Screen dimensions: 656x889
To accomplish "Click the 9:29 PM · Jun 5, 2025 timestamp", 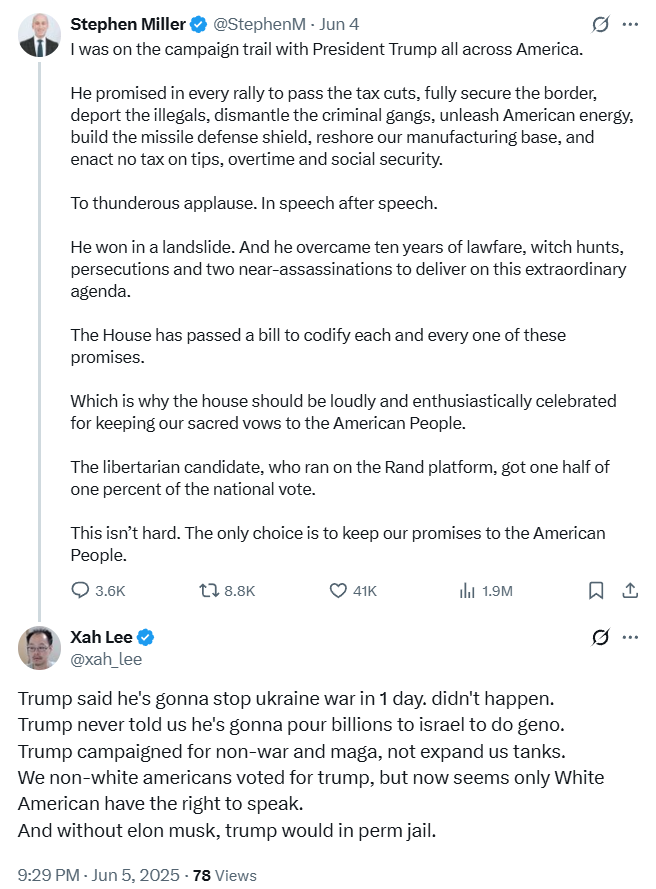I will click(98, 875).
